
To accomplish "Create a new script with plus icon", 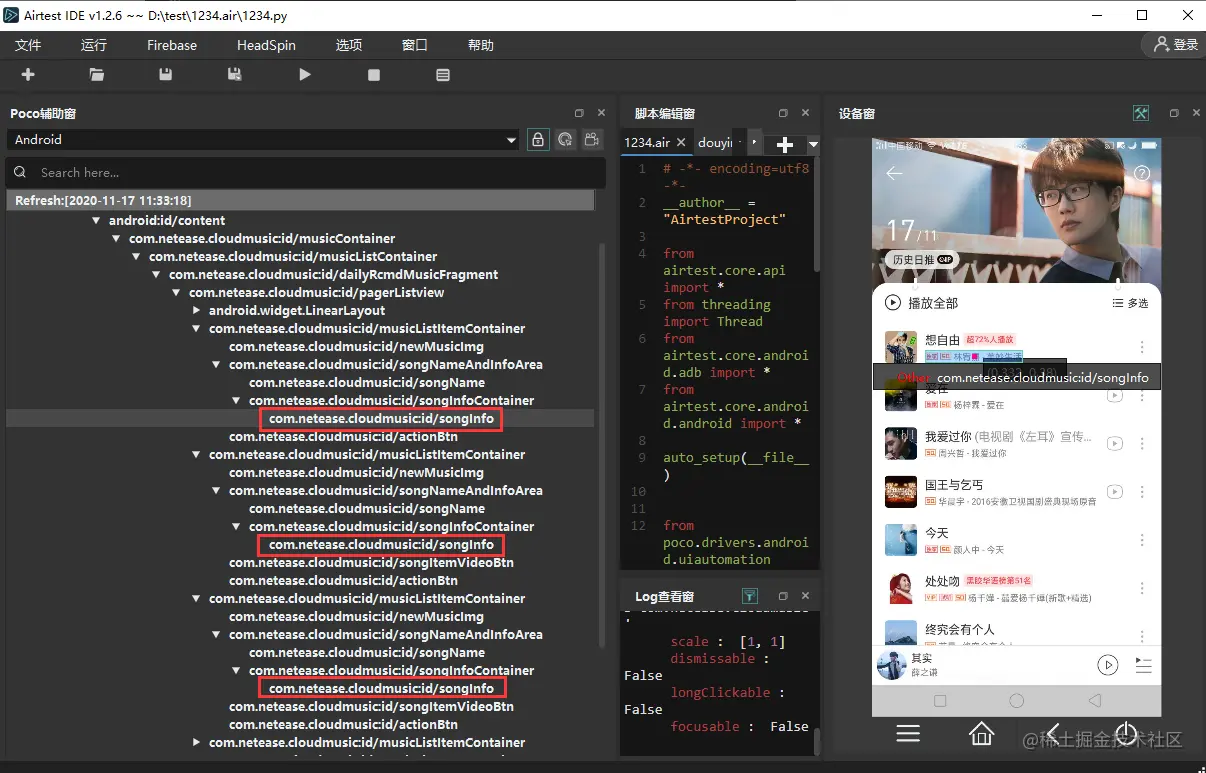I will pos(28,75).
